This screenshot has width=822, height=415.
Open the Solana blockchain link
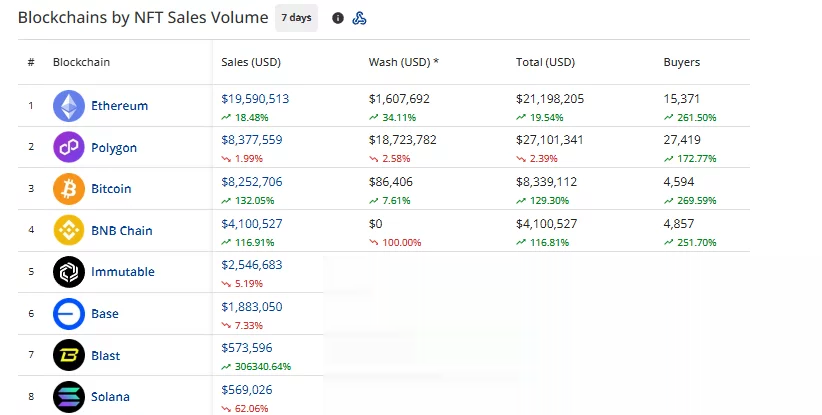pyautogui.click(x=110, y=397)
